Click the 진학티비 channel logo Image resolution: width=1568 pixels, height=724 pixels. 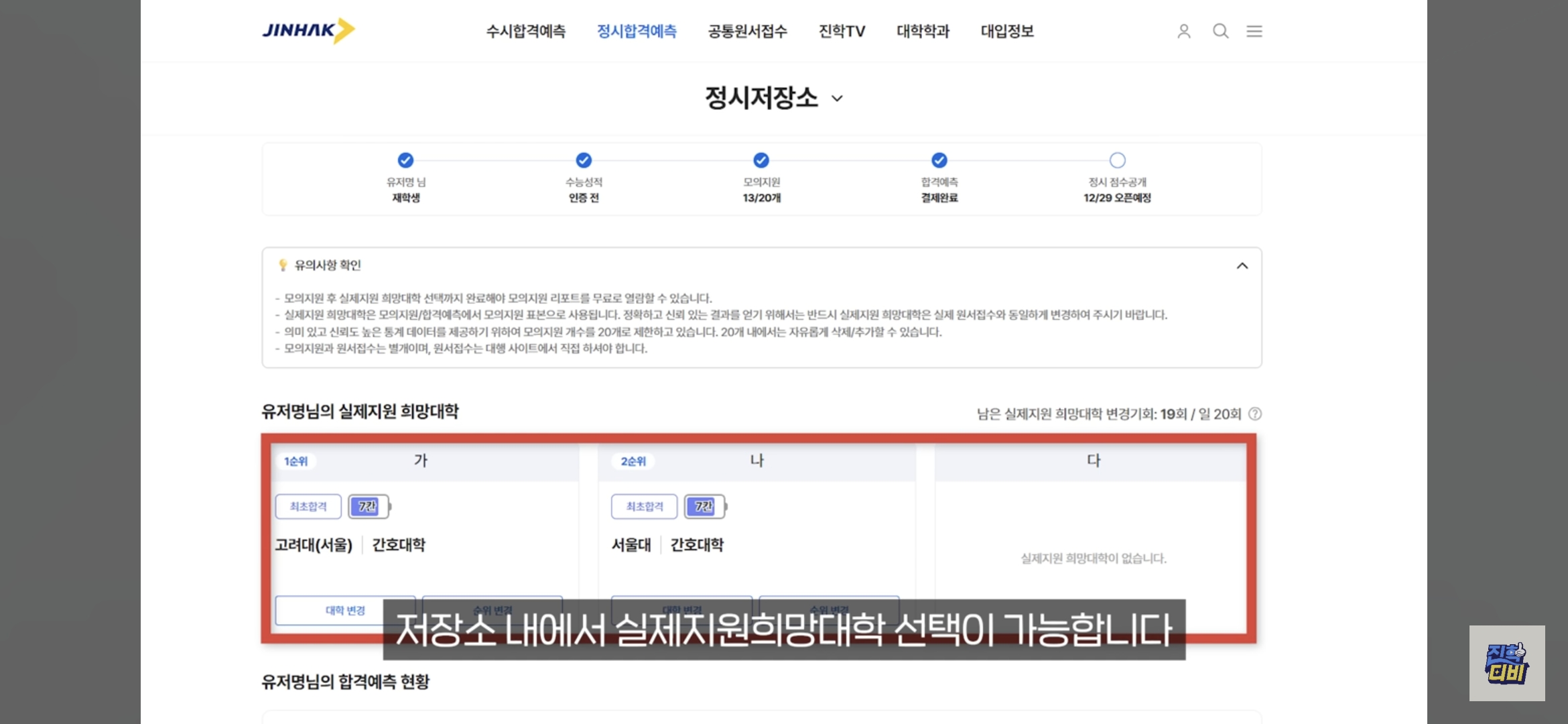(1507, 663)
